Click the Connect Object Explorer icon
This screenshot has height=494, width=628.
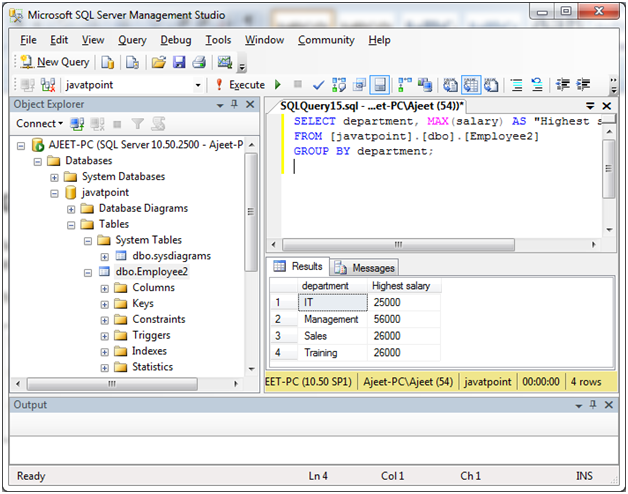pyautogui.click(x=77, y=124)
